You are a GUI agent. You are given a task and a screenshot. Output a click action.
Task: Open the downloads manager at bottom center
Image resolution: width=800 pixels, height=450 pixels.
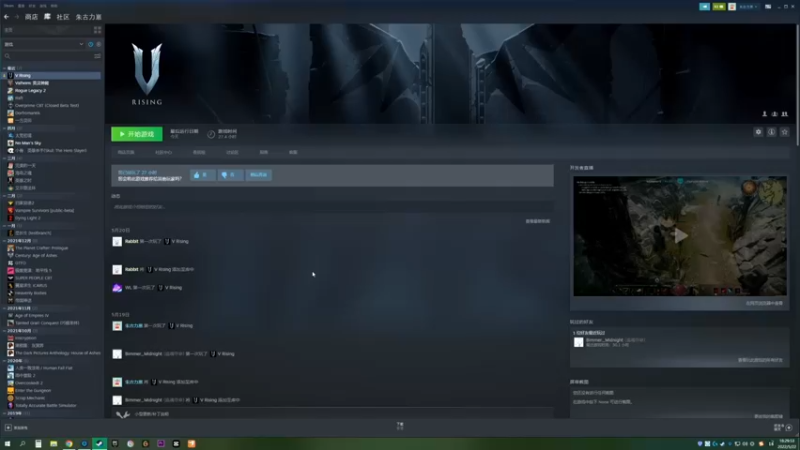tap(400, 426)
